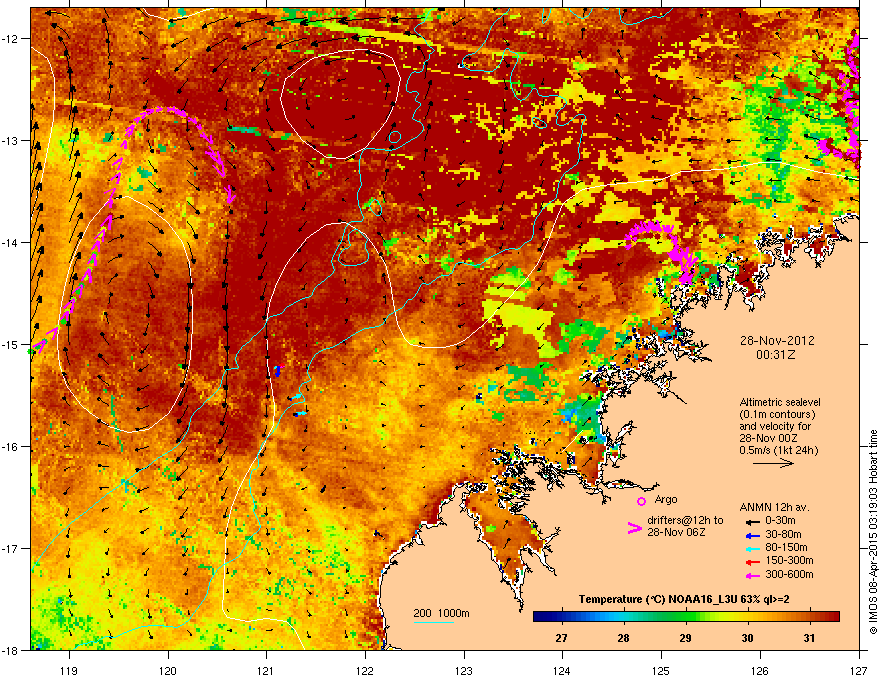This screenshot has width=880, height=680.
Task: Click longitude axis label 124
Action: pyautogui.click(x=562, y=670)
